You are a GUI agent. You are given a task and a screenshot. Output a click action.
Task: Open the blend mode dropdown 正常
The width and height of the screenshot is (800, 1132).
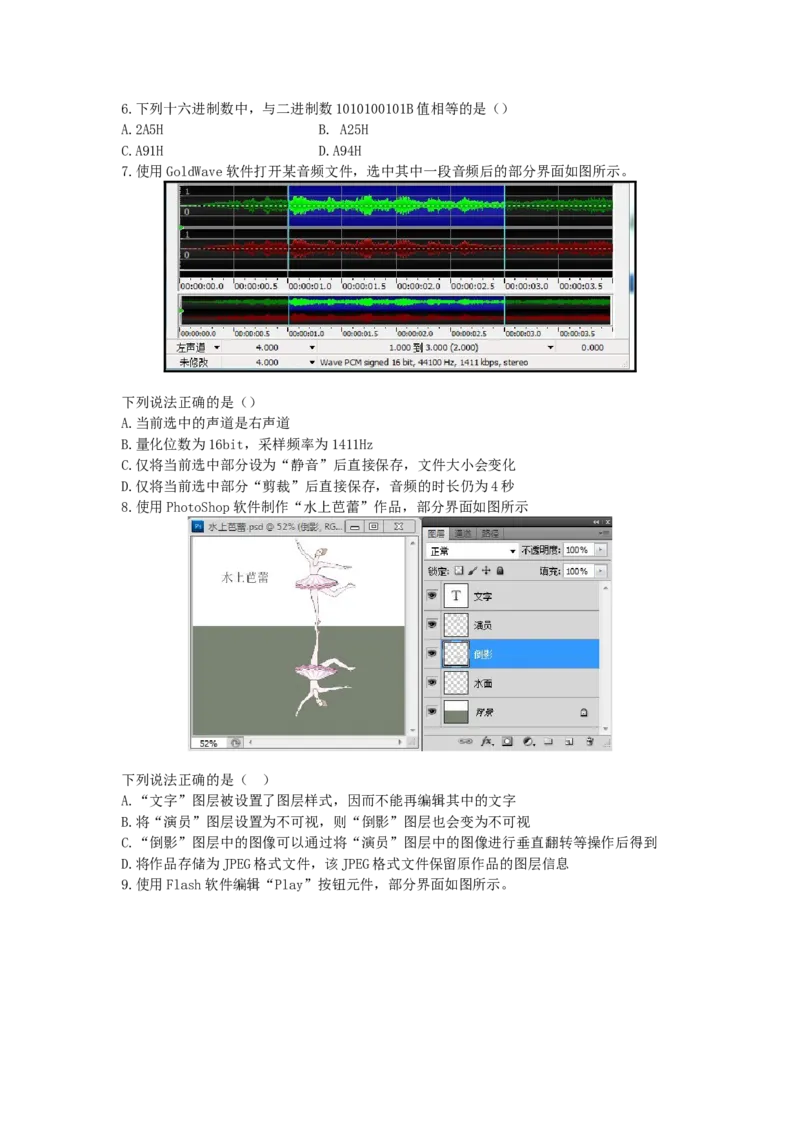tap(472, 551)
